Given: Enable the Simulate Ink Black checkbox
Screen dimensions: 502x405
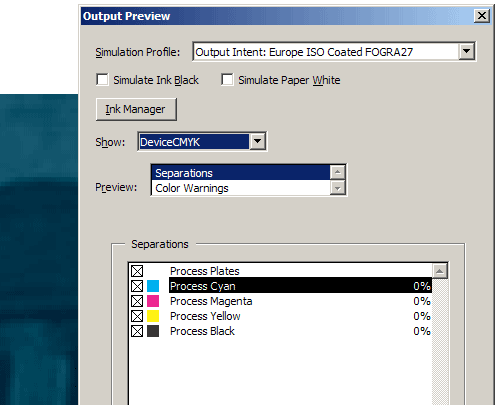Looking at the screenshot, I should (102, 80).
